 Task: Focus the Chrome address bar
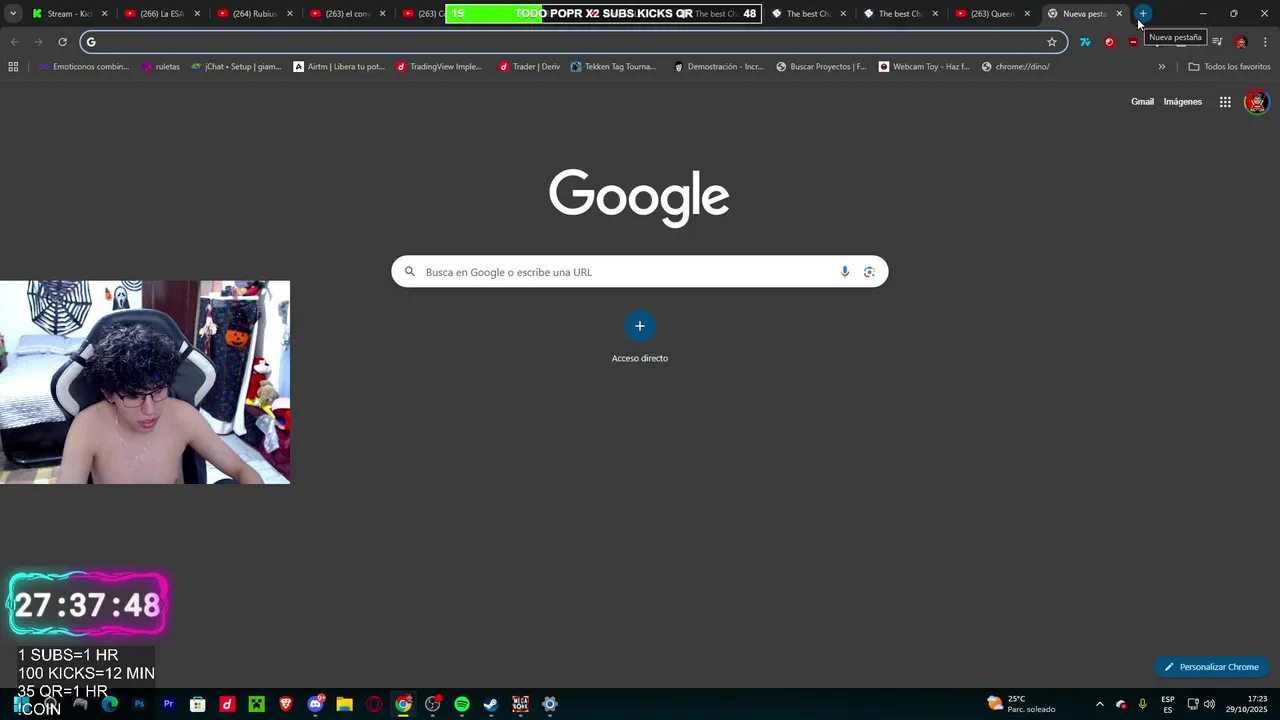tap(573, 42)
